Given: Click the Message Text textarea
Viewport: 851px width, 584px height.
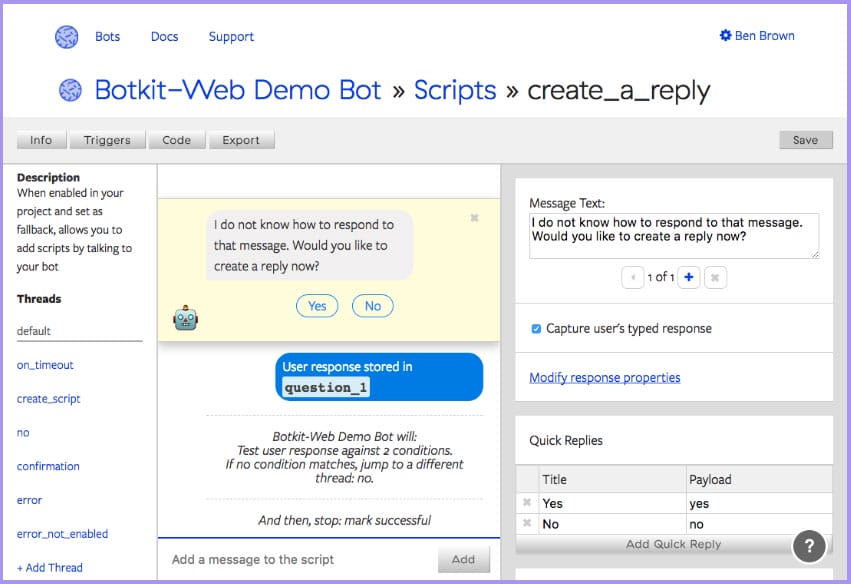Looking at the screenshot, I should tap(673, 236).
